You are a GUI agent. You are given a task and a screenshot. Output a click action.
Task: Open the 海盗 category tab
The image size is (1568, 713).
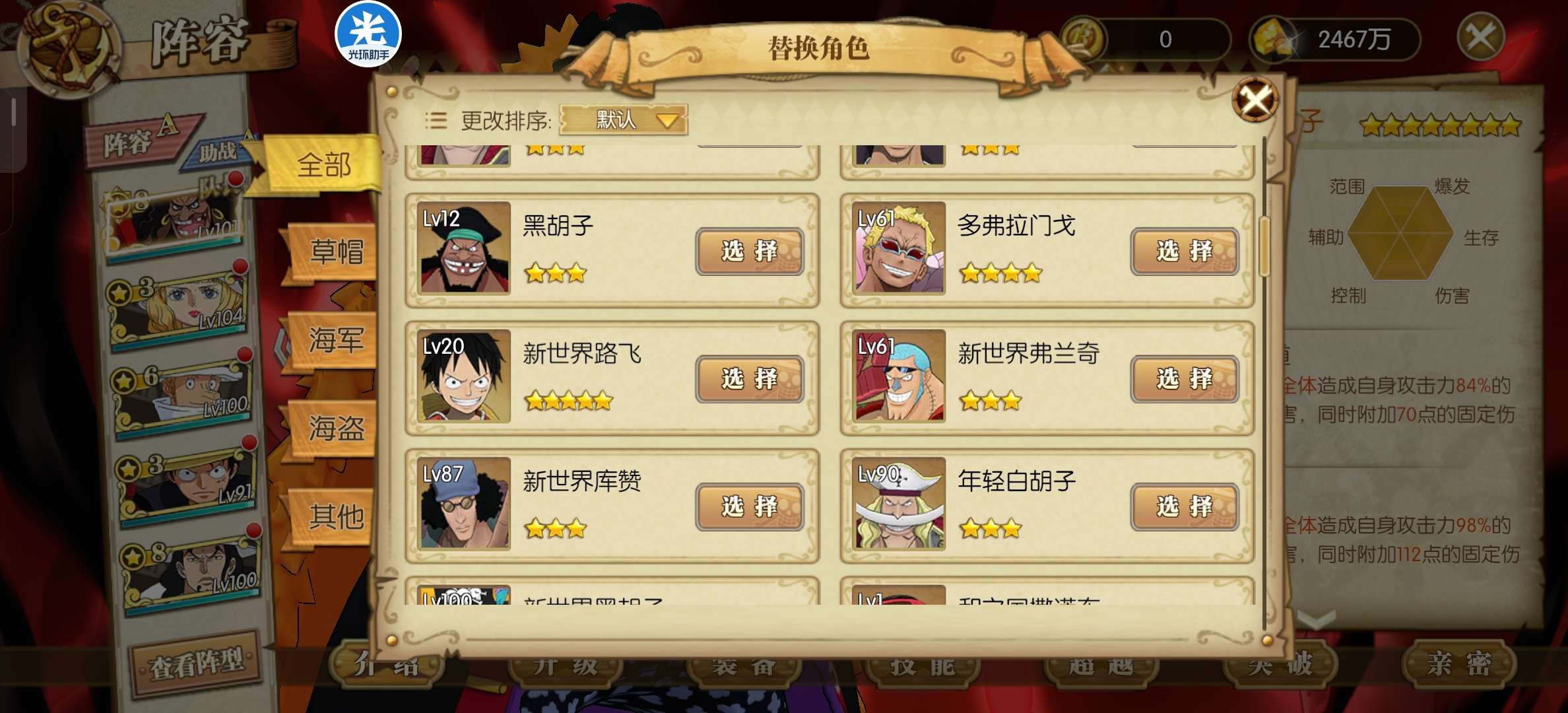[335, 429]
